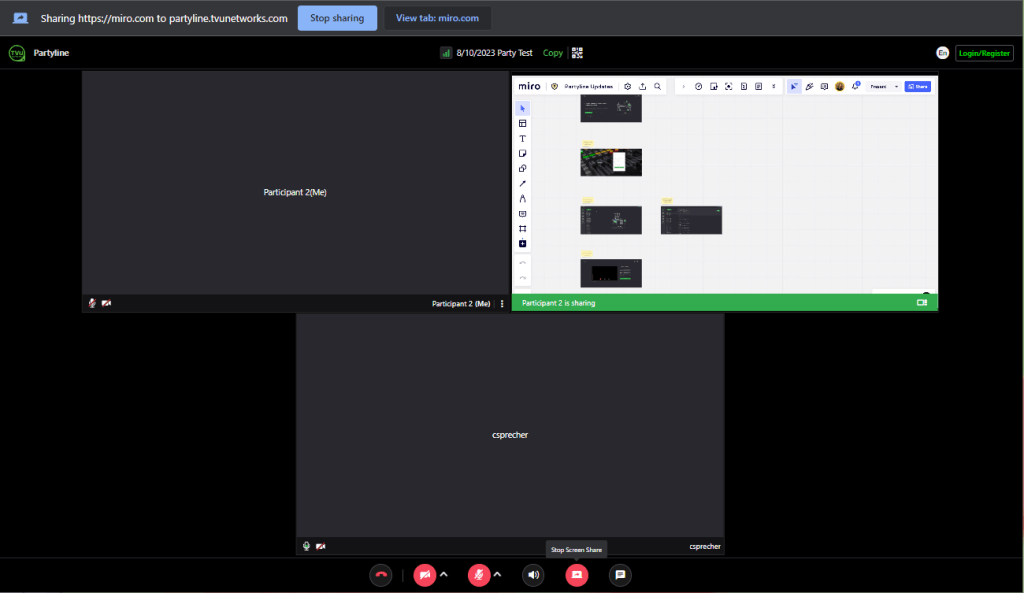The image size is (1024, 593).
Task: Open the chat panel
Action: point(620,575)
